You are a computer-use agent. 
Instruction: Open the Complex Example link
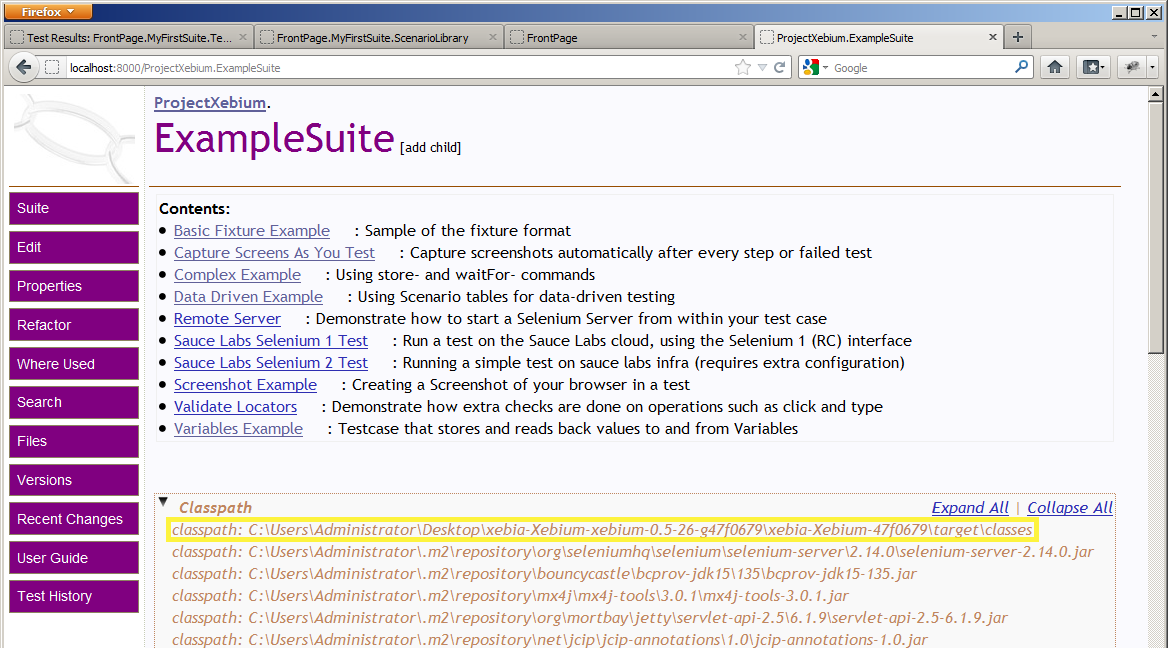click(238, 275)
